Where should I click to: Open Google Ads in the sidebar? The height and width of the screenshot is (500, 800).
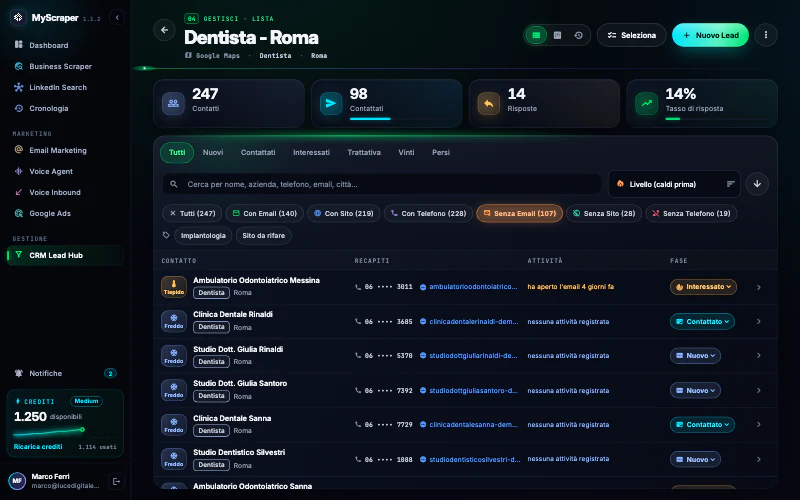(65, 213)
